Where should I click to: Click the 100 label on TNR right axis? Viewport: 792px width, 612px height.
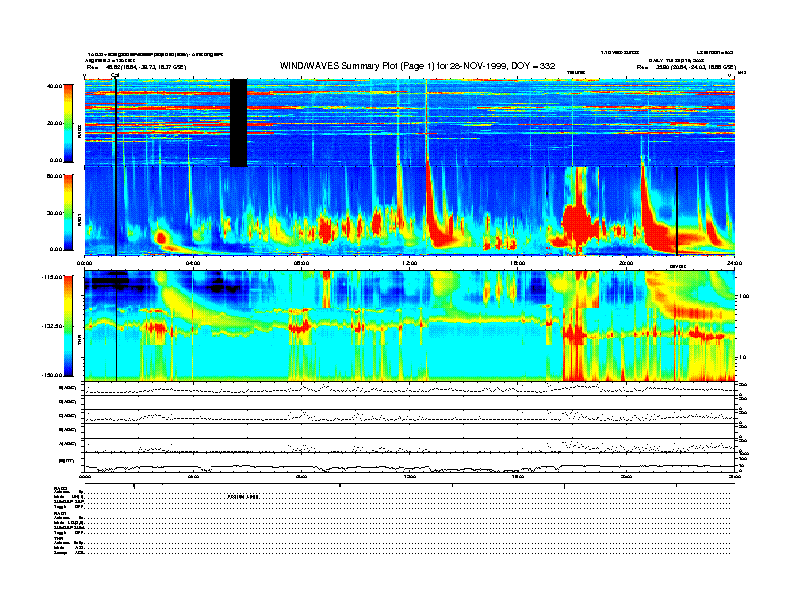(x=744, y=296)
